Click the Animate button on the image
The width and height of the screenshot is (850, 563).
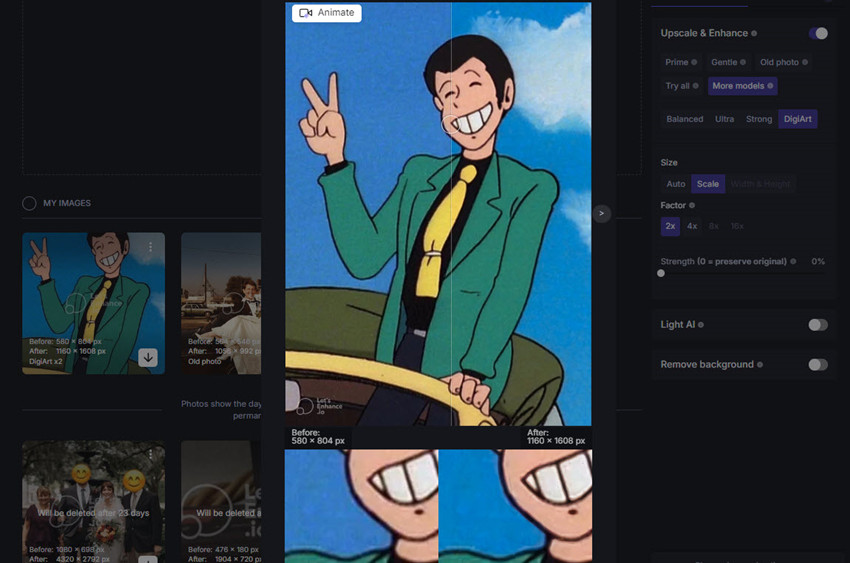pos(326,12)
